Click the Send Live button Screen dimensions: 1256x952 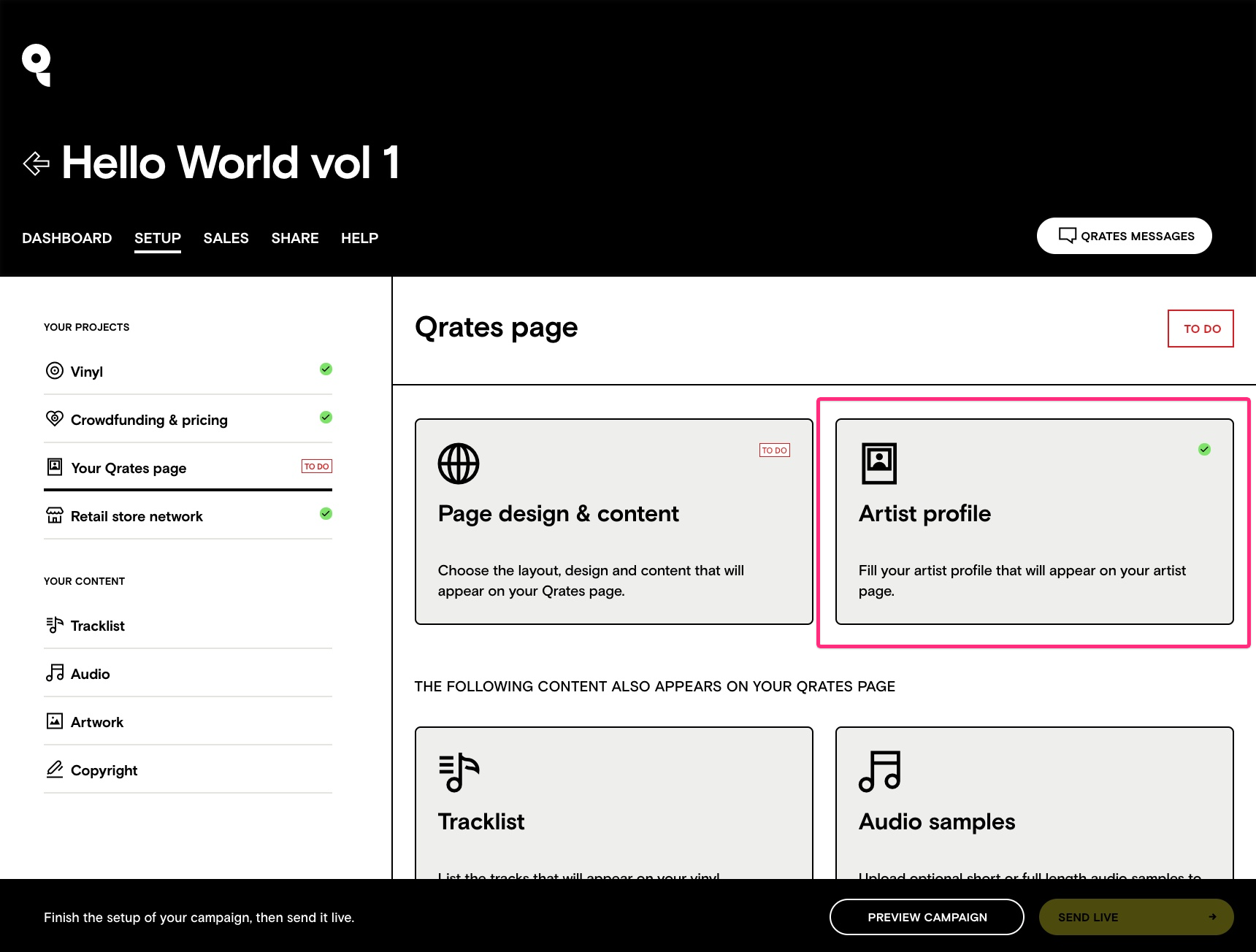click(1136, 917)
